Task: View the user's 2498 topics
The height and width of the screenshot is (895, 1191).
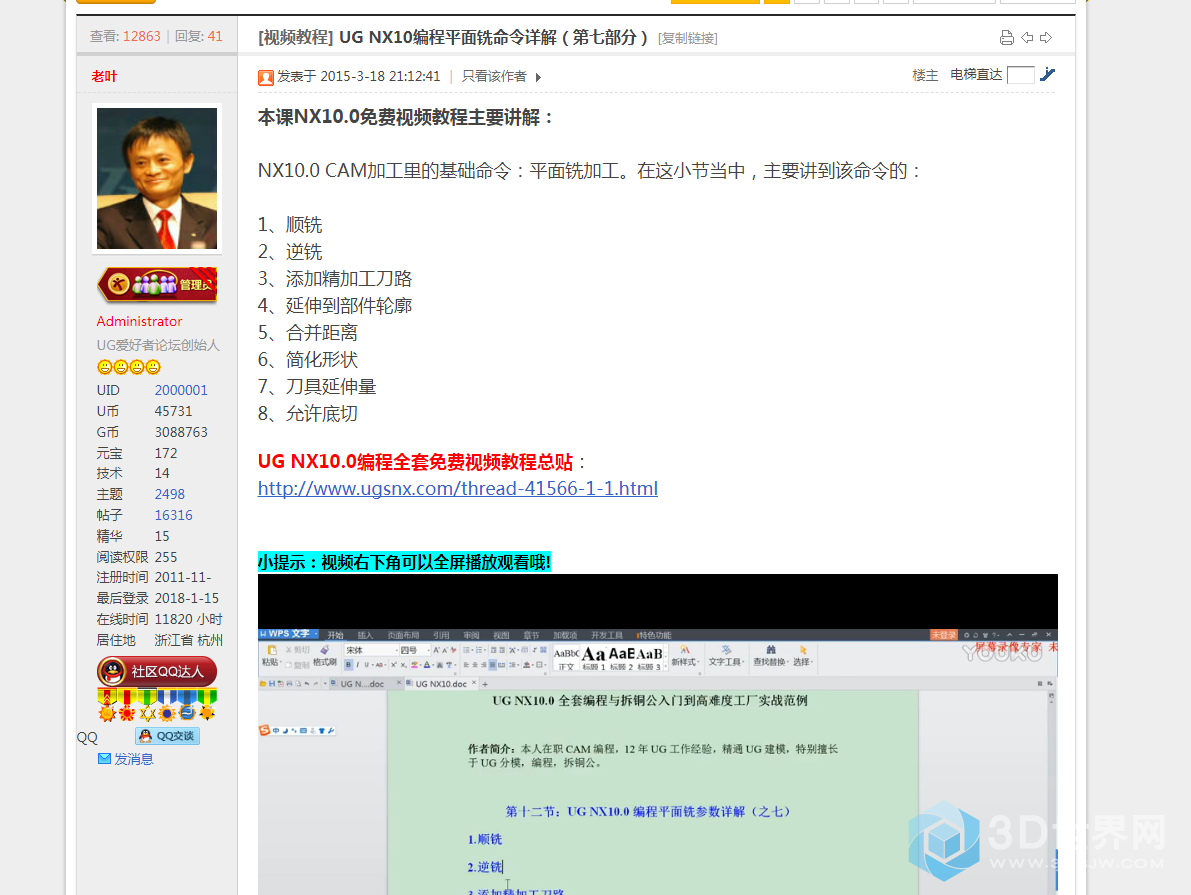Action: 169,494
